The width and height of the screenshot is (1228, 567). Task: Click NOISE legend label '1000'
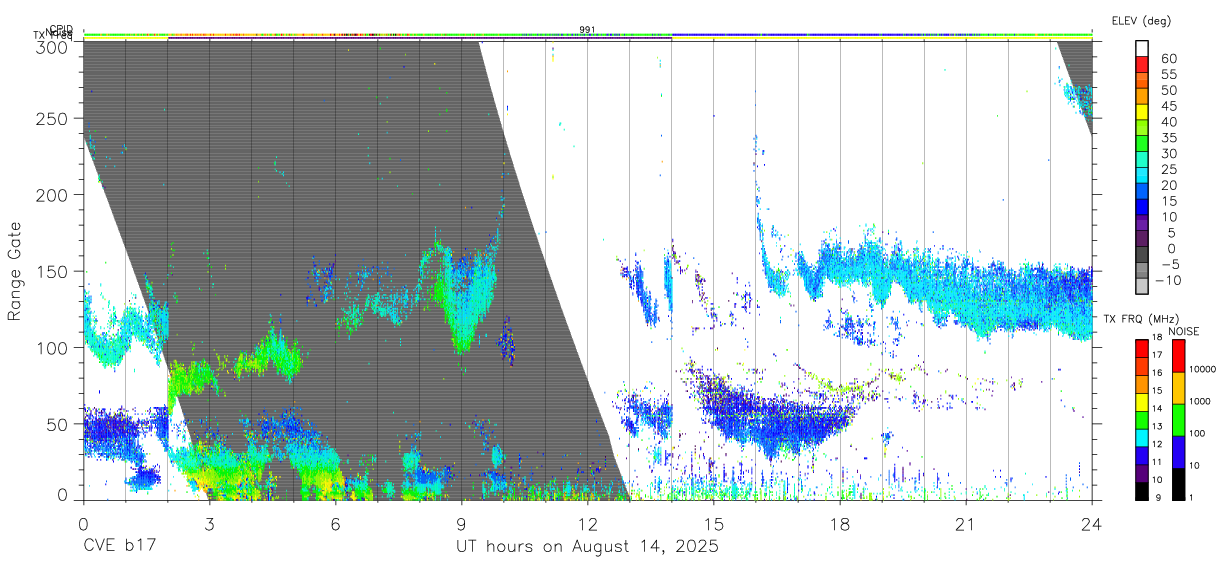pos(1200,401)
